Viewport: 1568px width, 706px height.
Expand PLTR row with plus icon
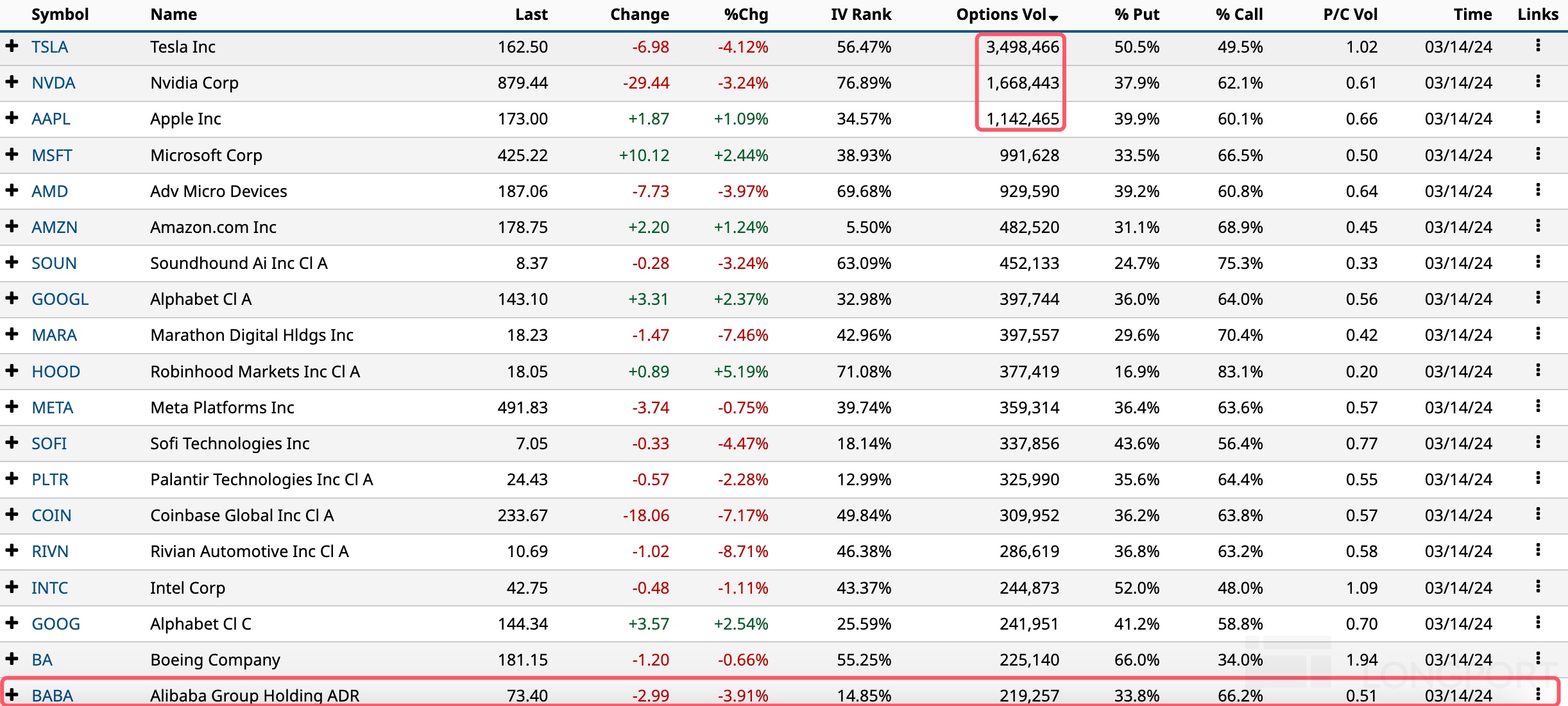tap(12, 479)
